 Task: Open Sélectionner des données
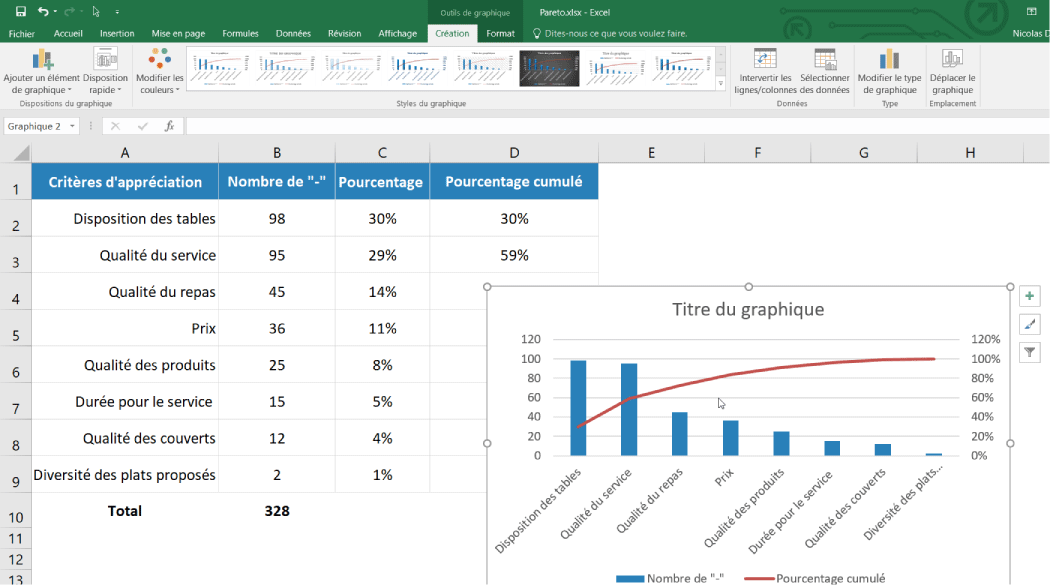click(826, 70)
